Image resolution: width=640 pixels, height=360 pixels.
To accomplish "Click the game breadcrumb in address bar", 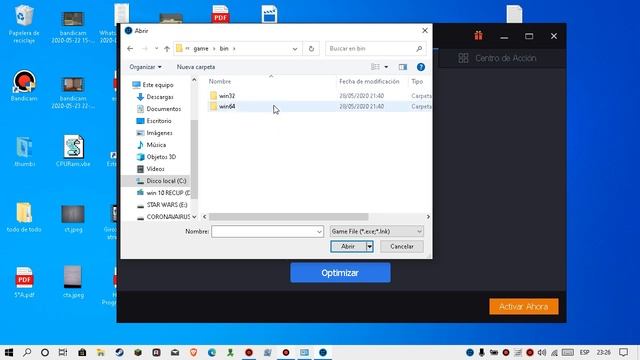I will pyautogui.click(x=201, y=49).
